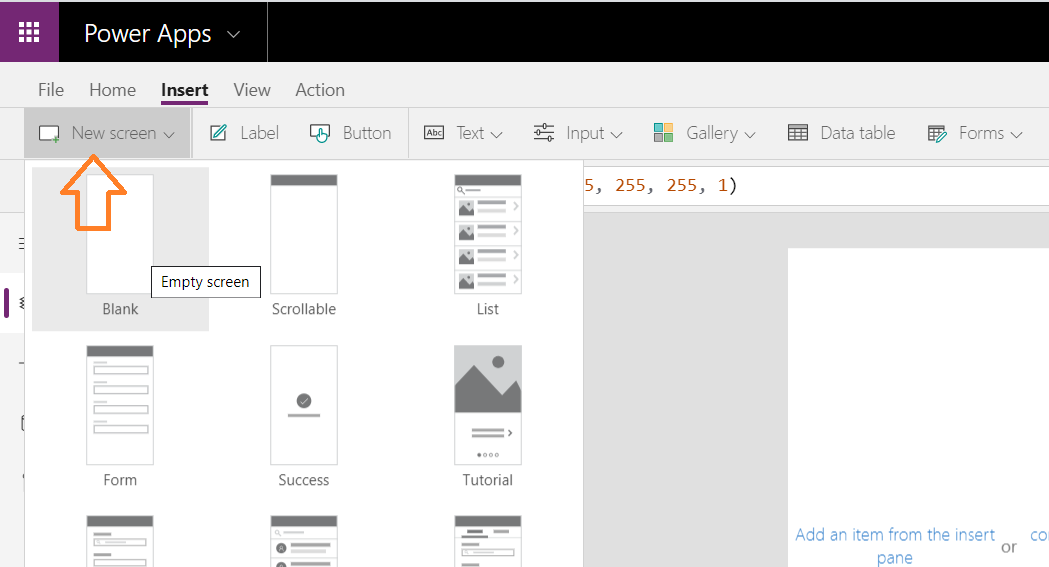Expand the Gallery dropdown chevron
This screenshot has width=1049, height=567.
(x=750, y=134)
